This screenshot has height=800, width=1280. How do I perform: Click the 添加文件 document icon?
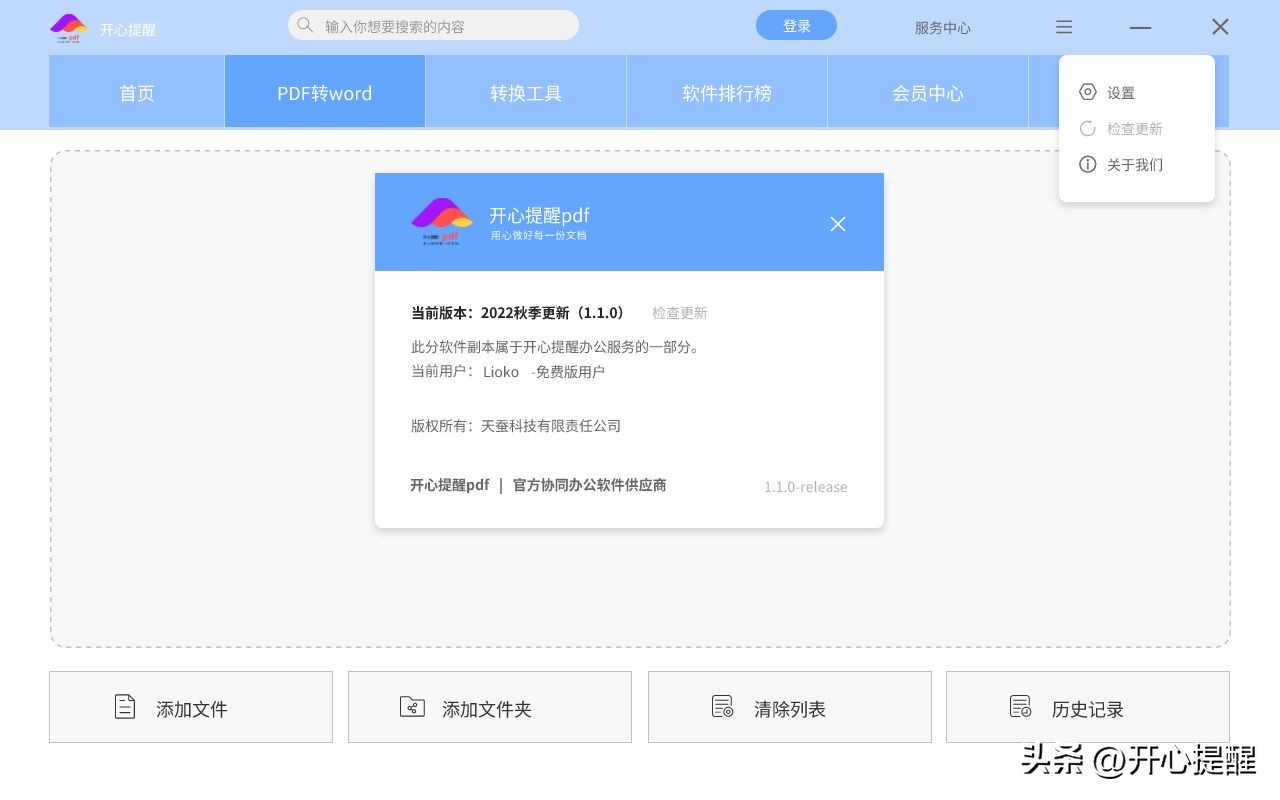tap(125, 706)
